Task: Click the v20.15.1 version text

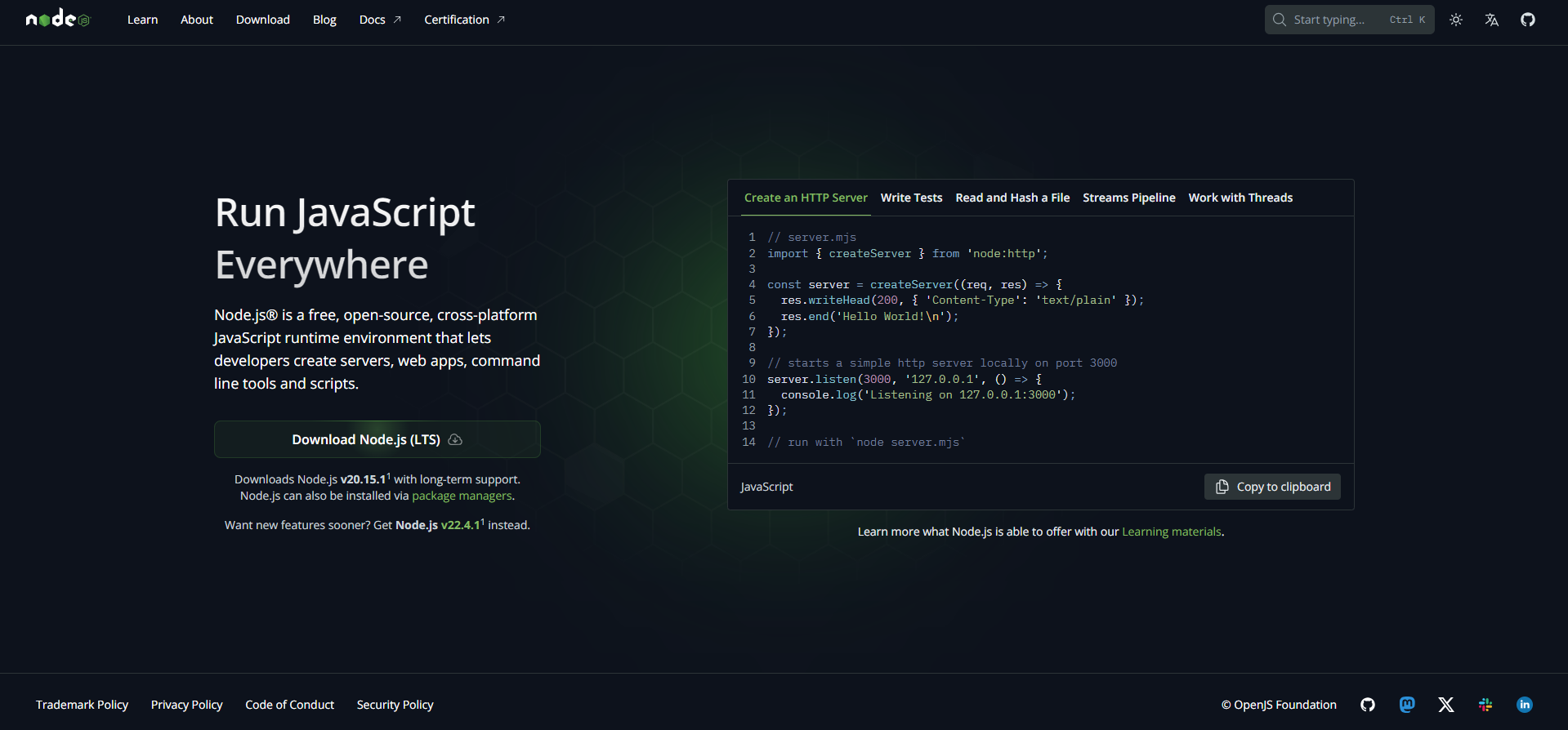Action: (363, 479)
